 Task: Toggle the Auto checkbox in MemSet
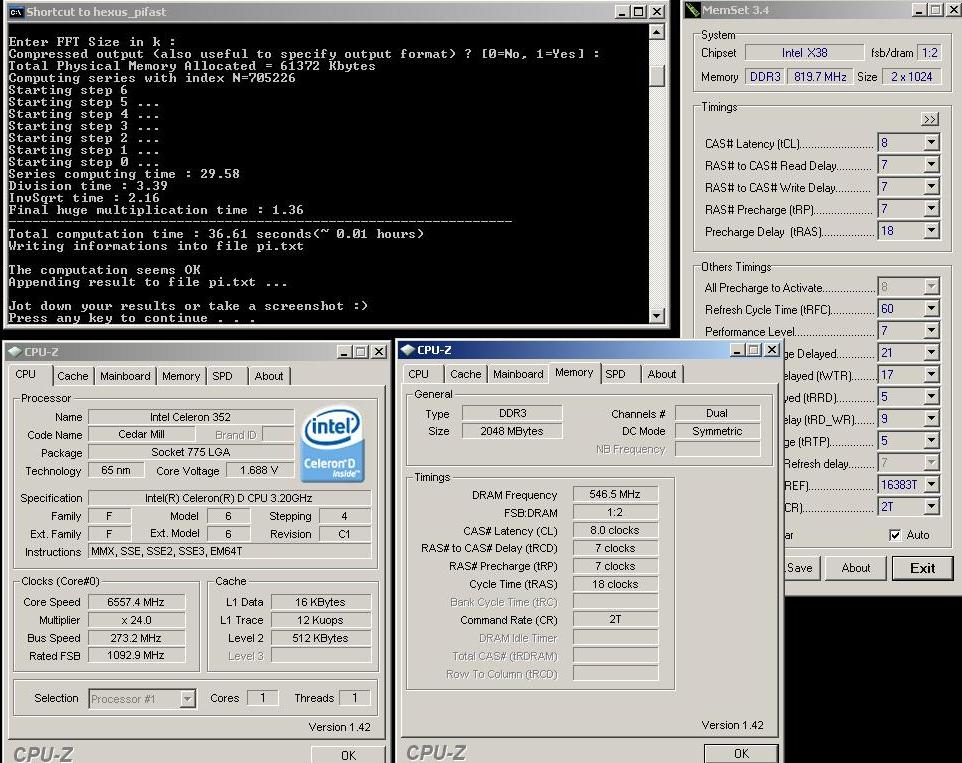tap(895, 535)
